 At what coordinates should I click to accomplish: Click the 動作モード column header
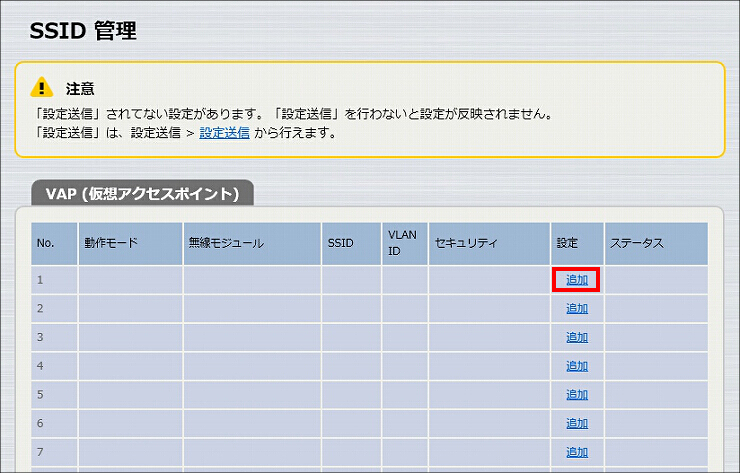pyautogui.click(x=130, y=244)
